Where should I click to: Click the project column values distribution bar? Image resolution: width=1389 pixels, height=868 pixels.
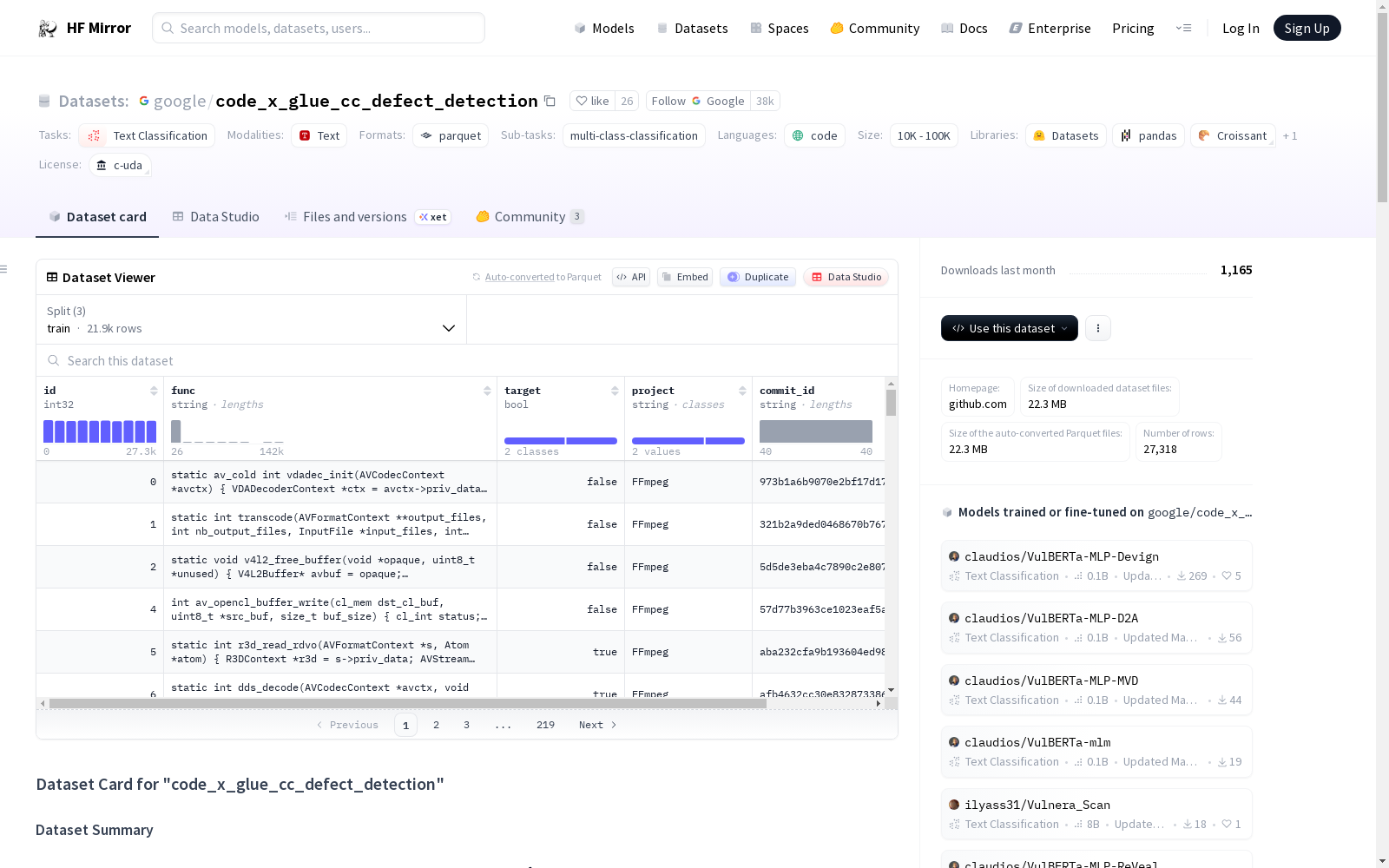pos(688,441)
